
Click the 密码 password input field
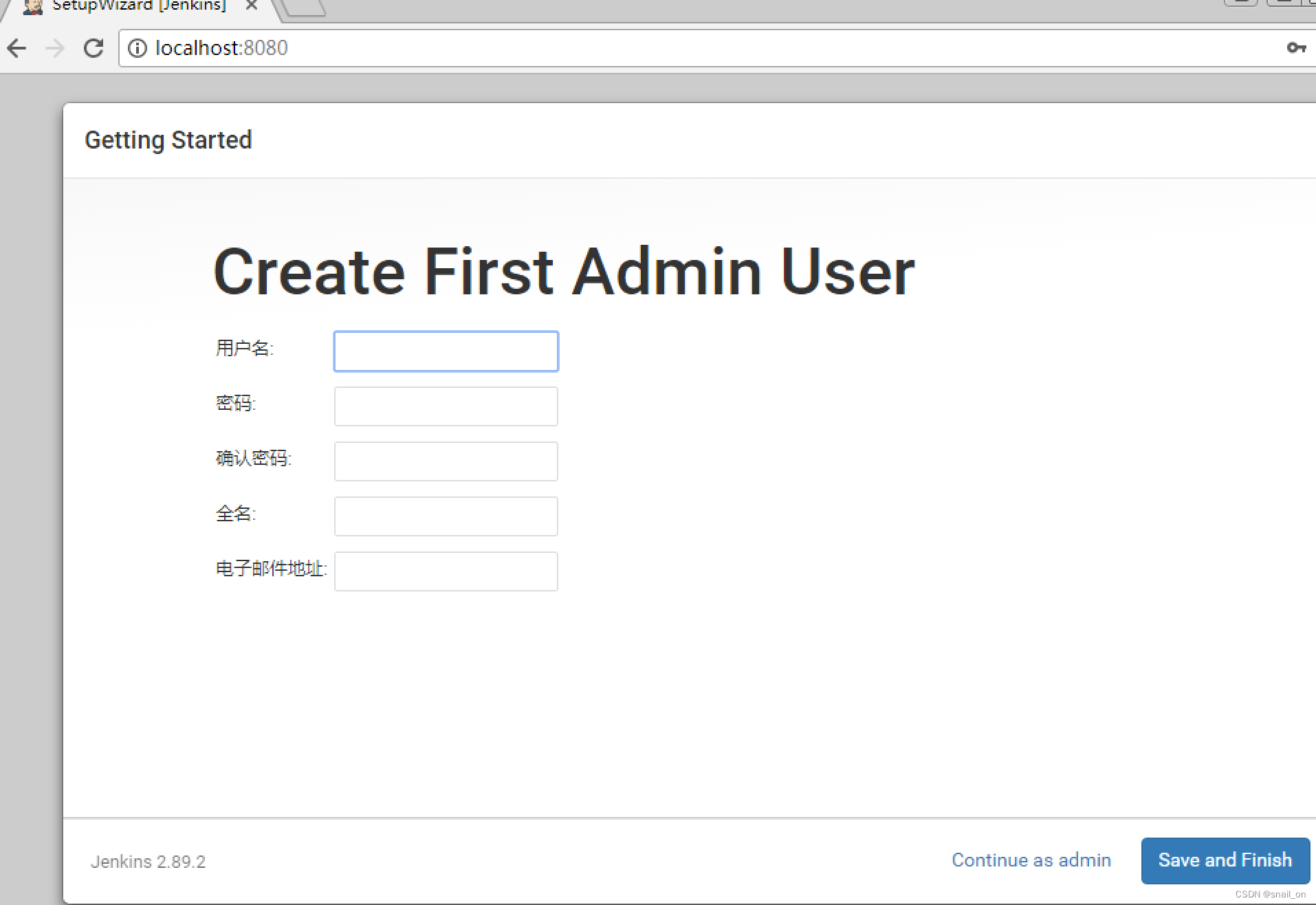(x=446, y=406)
